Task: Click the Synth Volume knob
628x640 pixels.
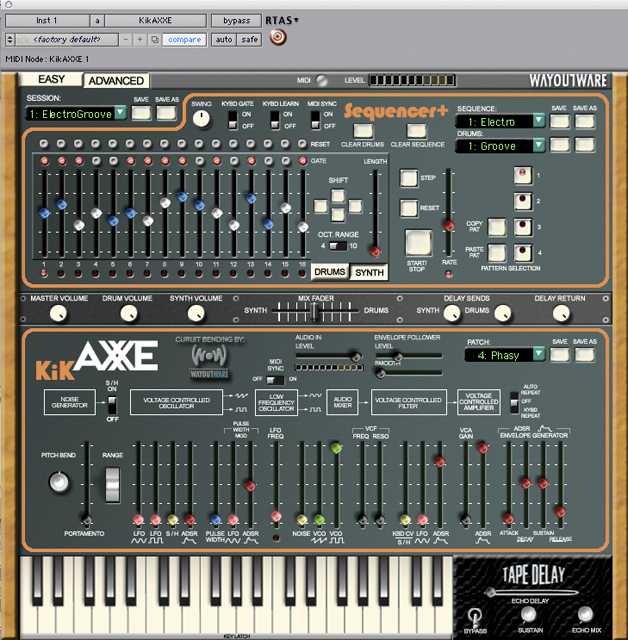Action: [196, 313]
